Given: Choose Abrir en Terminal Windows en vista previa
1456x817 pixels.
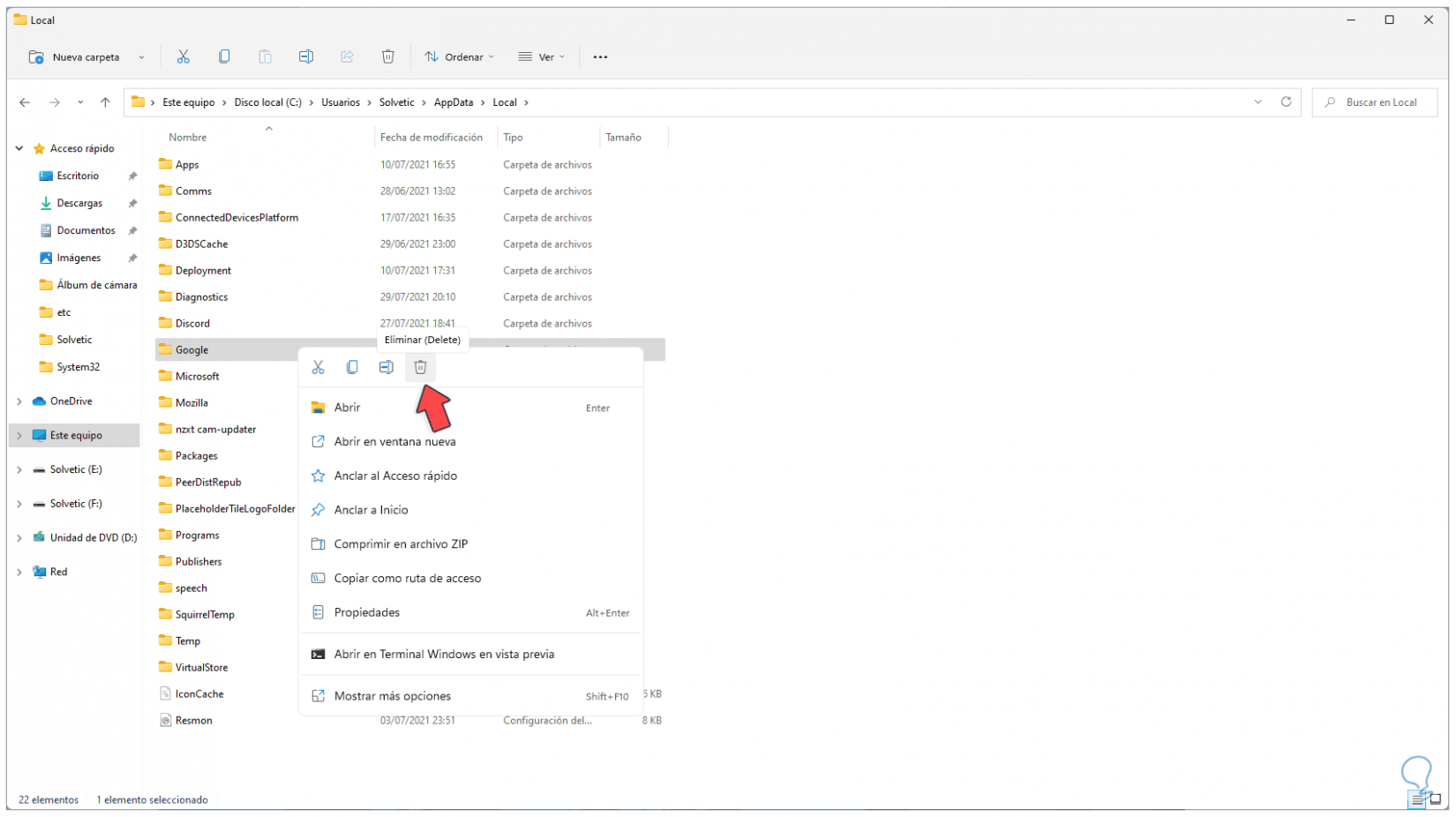Looking at the screenshot, I should 471,655.
